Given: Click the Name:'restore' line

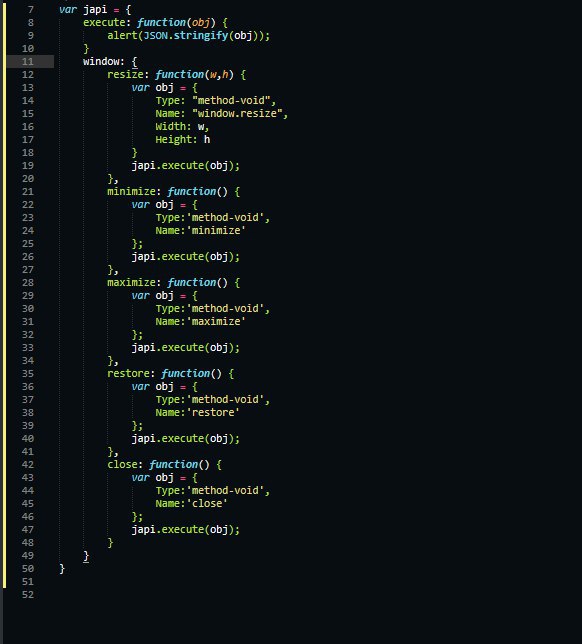Looking at the screenshot, I should coord(198,413).
